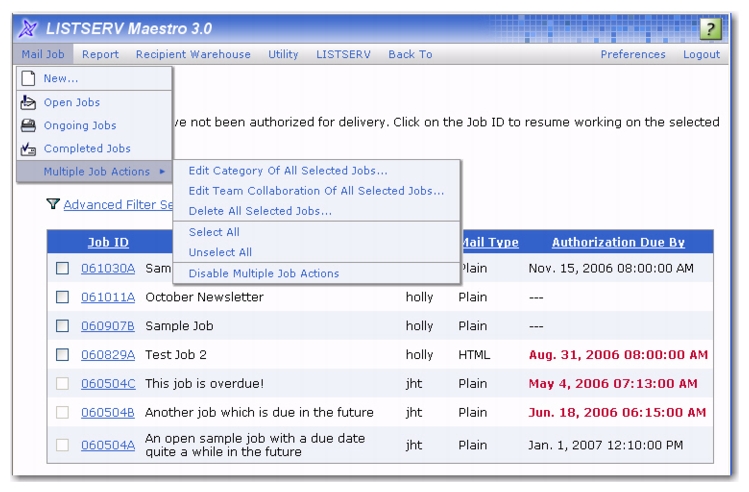Open job 060504C link
Screen dimensions: 749x492
[108, 384]
